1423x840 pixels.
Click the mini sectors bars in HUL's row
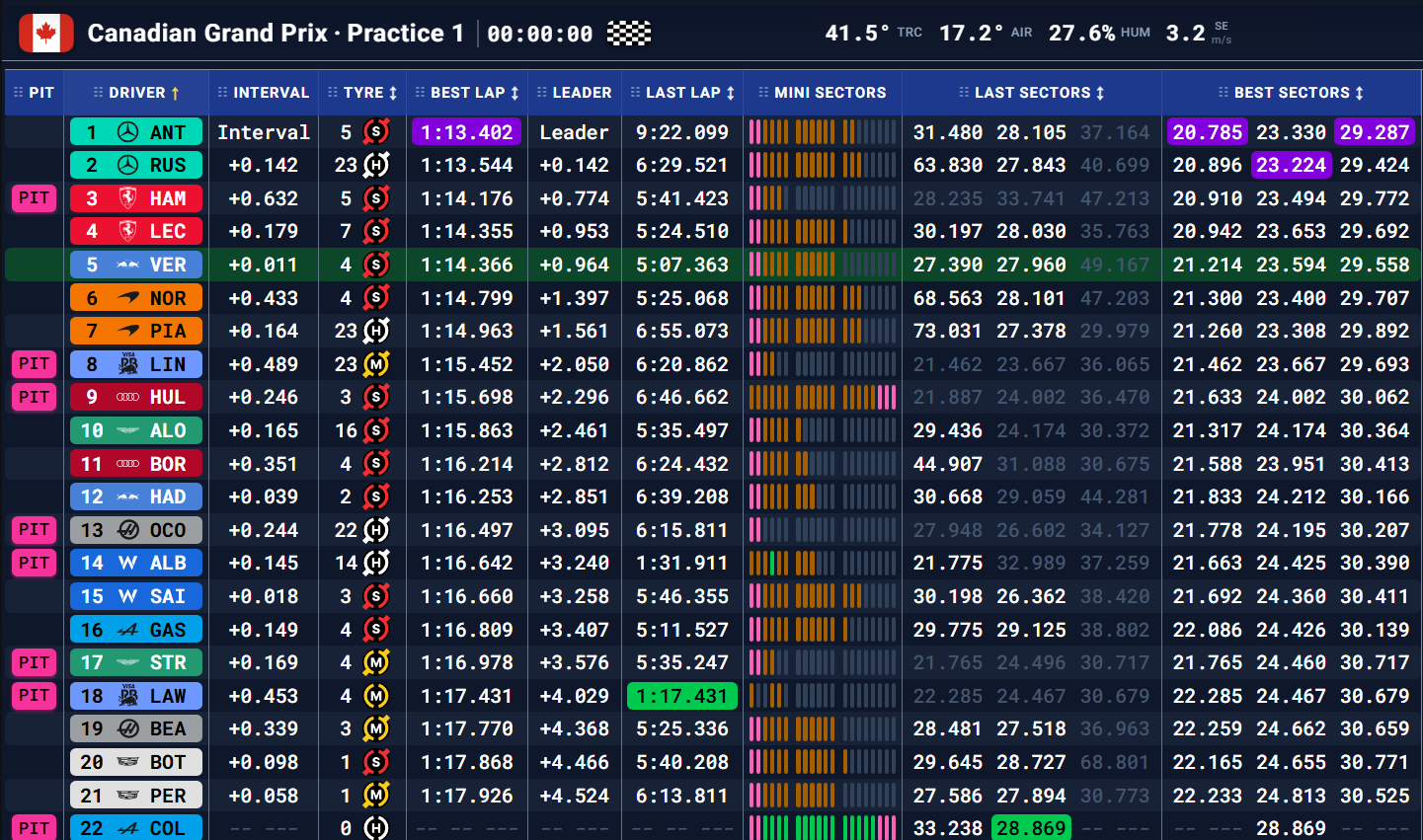(823, 397)
